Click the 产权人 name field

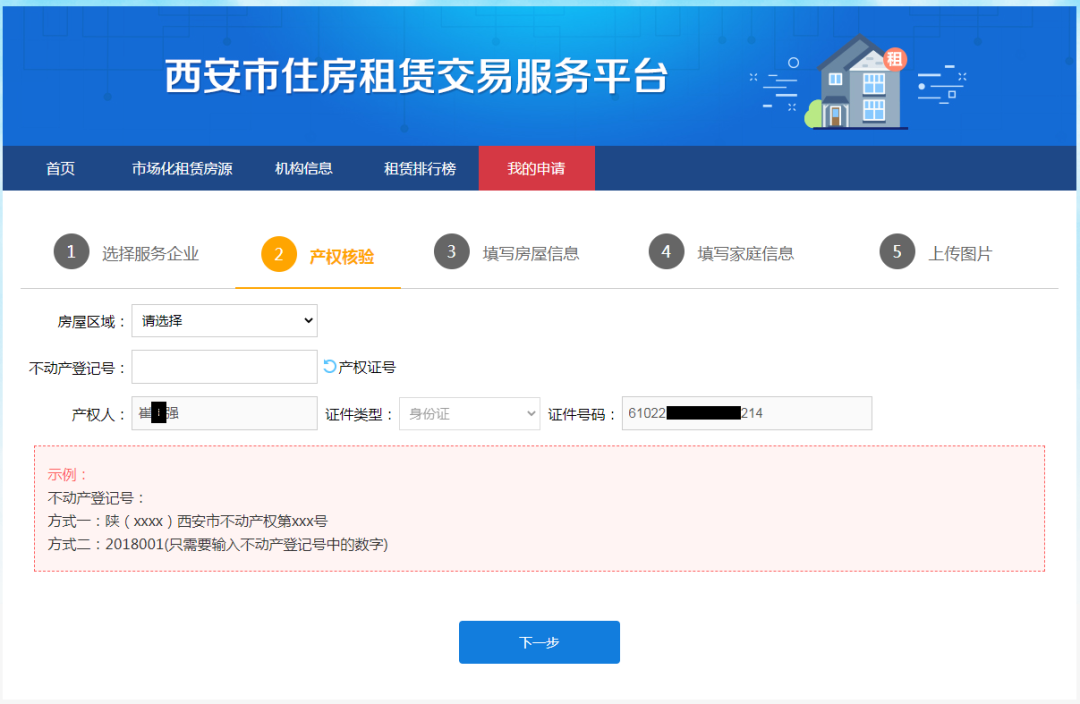tap(224, 414)
